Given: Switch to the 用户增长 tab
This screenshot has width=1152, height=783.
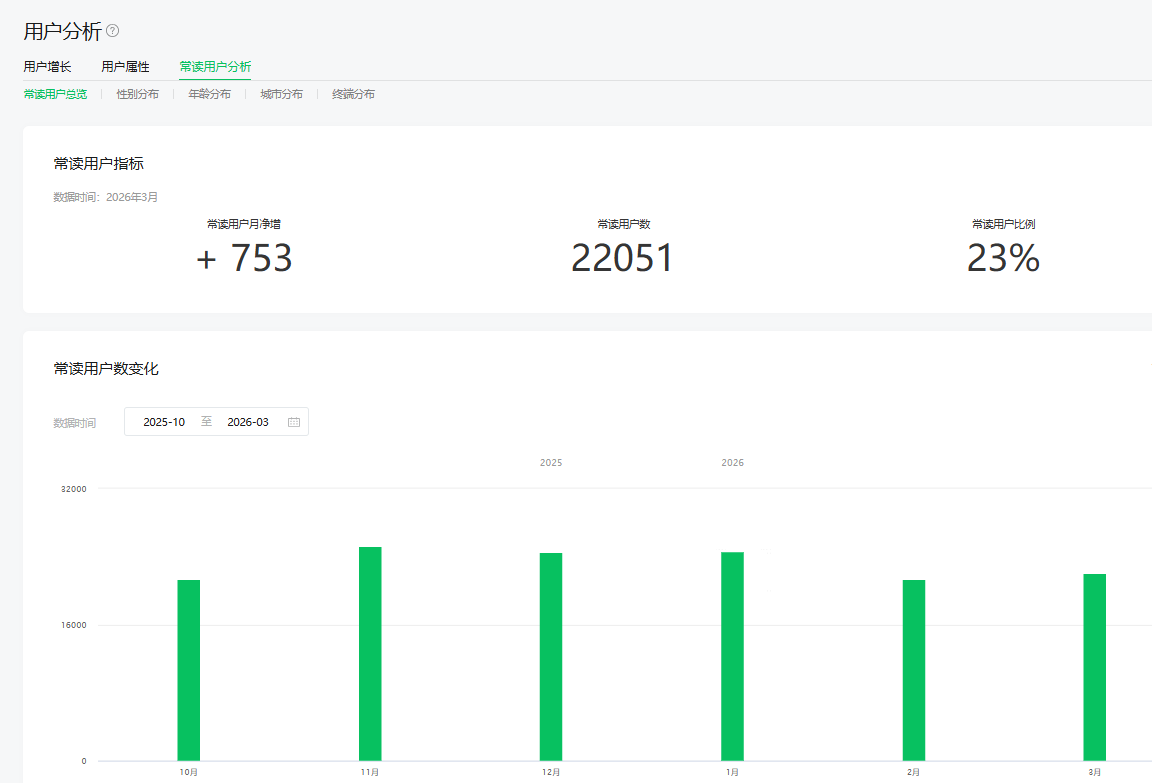Looking at the screenshot, I should [x=47, y=67].
